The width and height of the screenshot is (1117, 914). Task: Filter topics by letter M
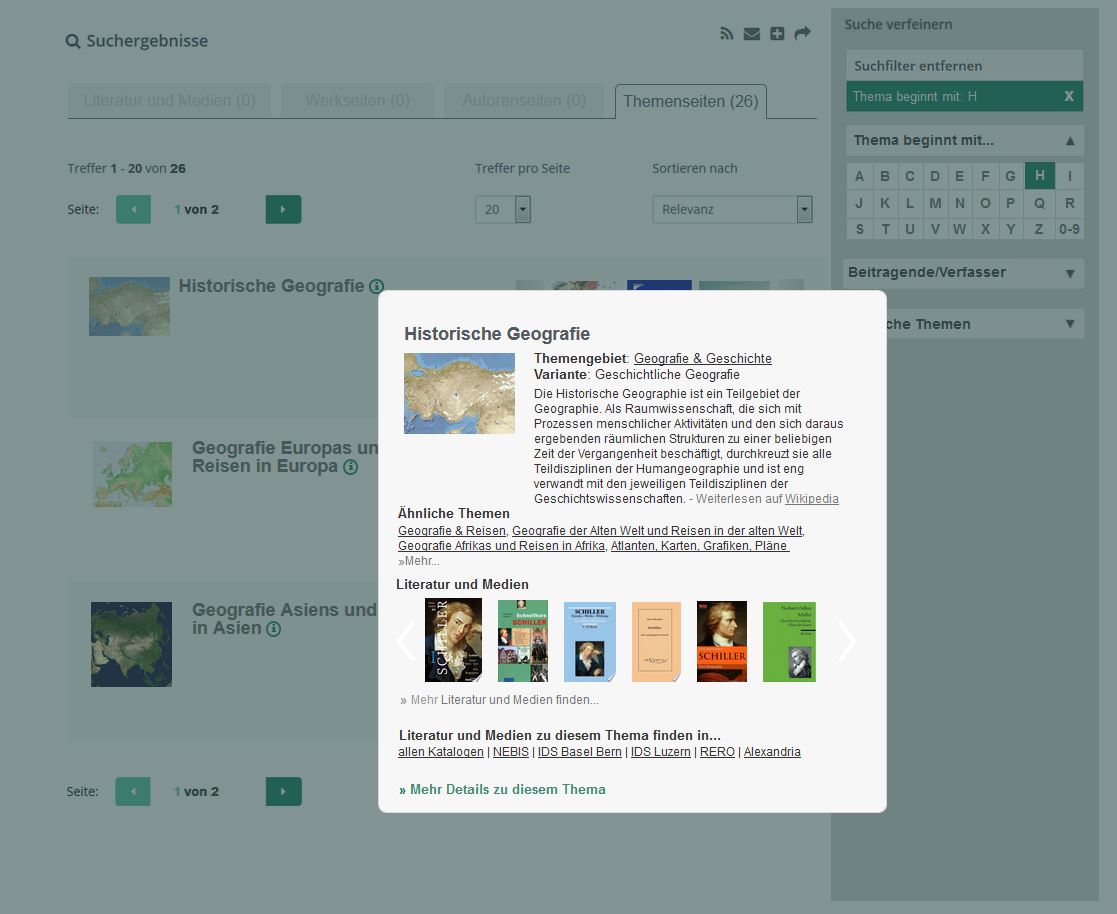click(x=935, y=203)
